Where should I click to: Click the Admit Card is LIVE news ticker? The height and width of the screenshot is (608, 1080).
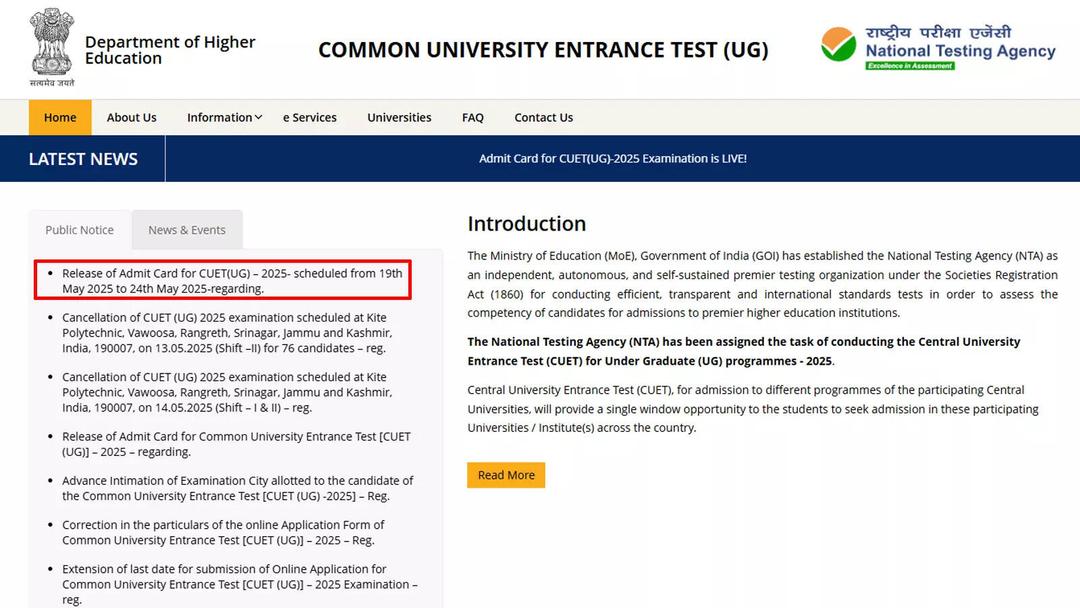pos(612,158)
